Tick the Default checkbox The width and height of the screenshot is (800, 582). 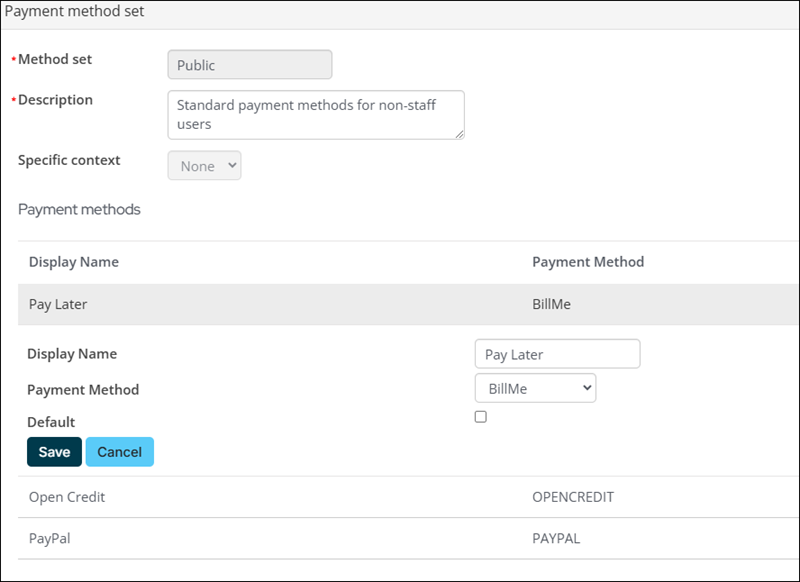click(x=481, y=417)
